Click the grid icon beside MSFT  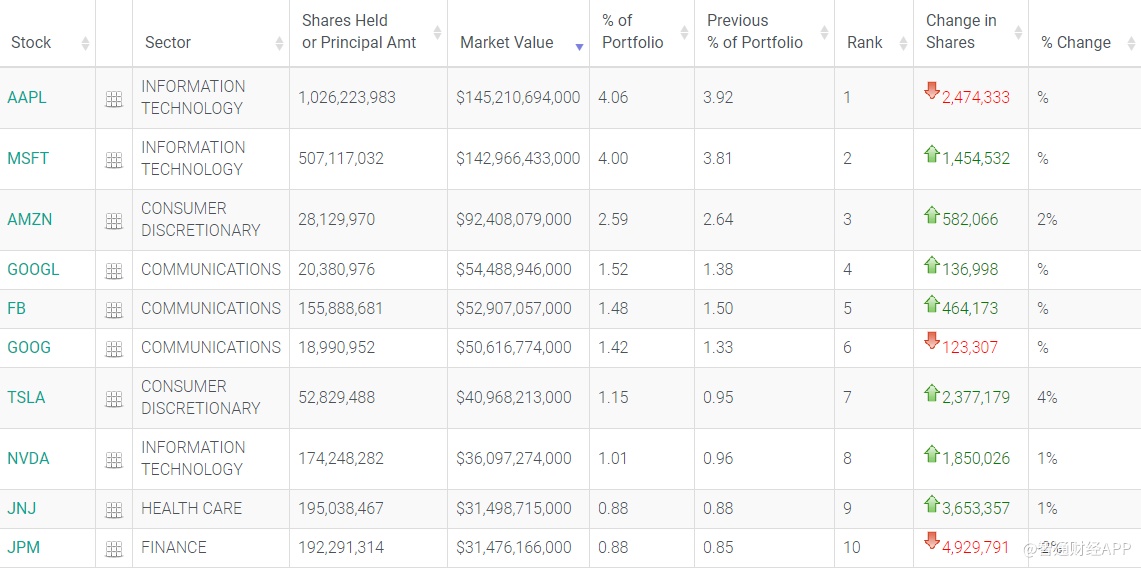coord(114,160)
